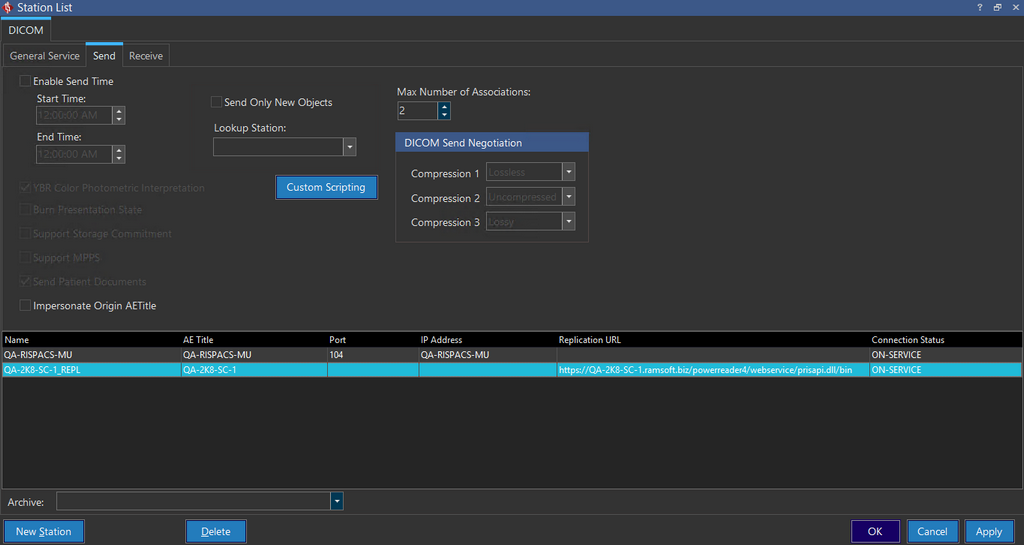Viewport: 1024px width, 545px height.
Task: Cancel the Station List dialog
Action: click(x=931, y=531)
